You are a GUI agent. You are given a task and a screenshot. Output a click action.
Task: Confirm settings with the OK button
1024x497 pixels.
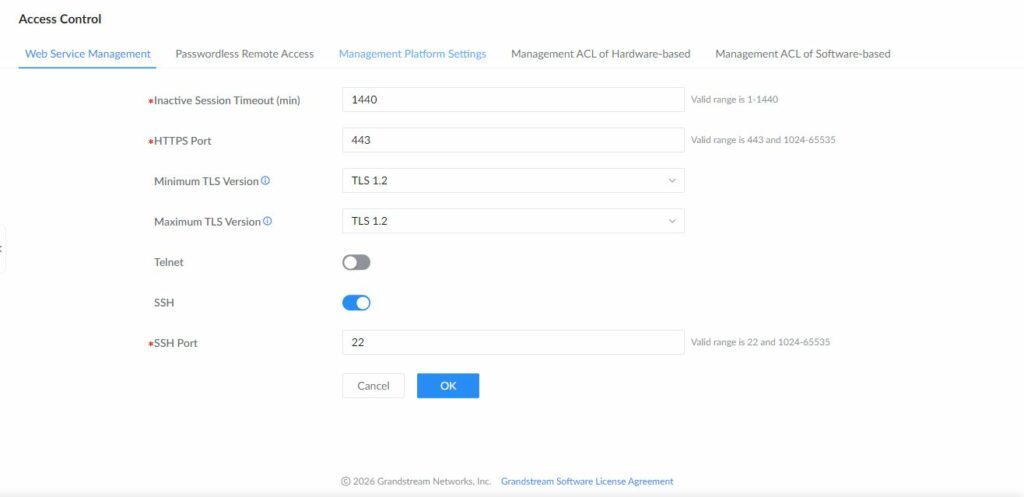pos(448,386)
